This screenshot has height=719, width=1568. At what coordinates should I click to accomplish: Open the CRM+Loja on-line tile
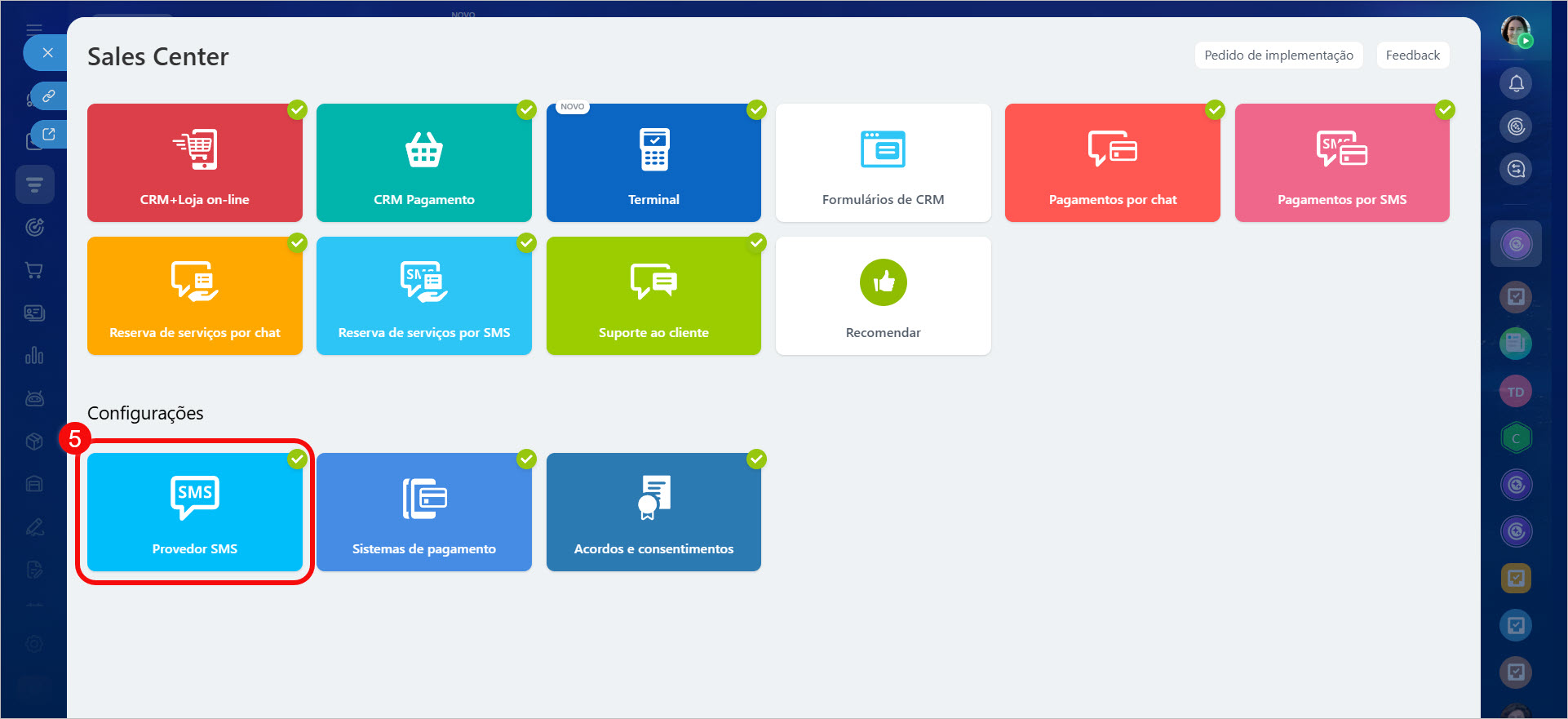pyautogui.click(x=194, y=162)
